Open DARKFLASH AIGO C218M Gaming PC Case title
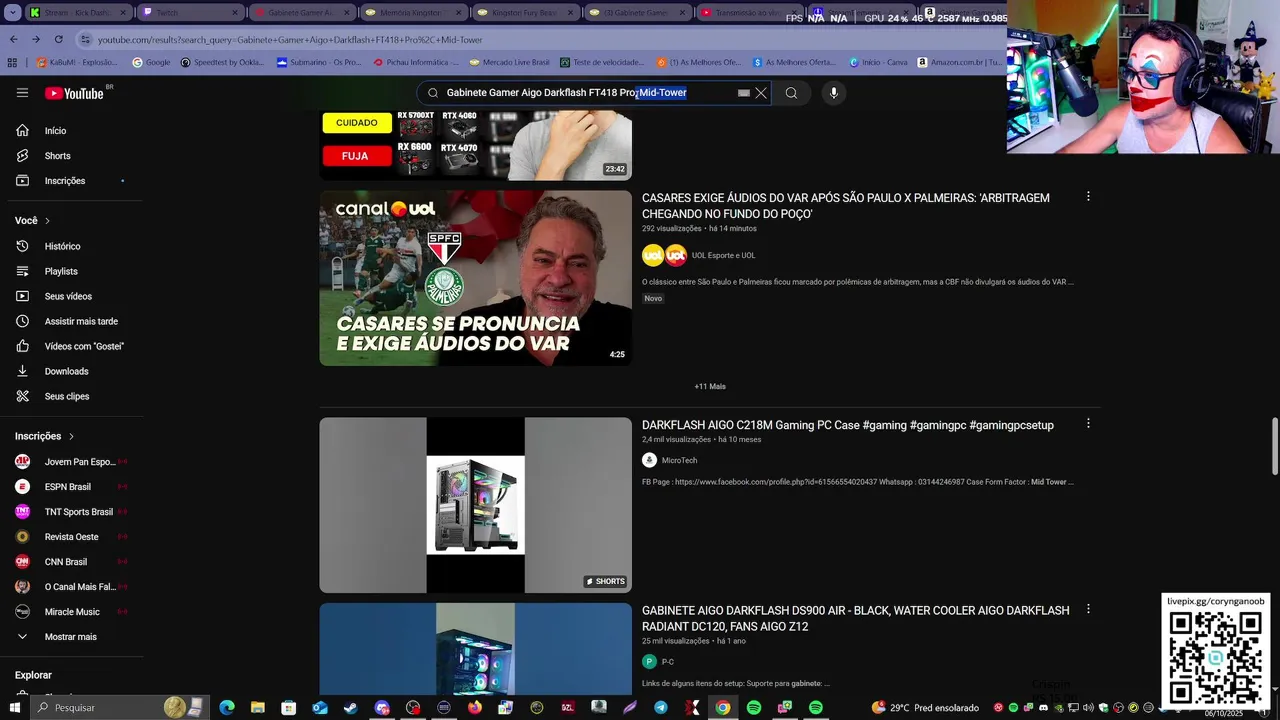Viewport: 1280px width, 720px height. (848, 425)
